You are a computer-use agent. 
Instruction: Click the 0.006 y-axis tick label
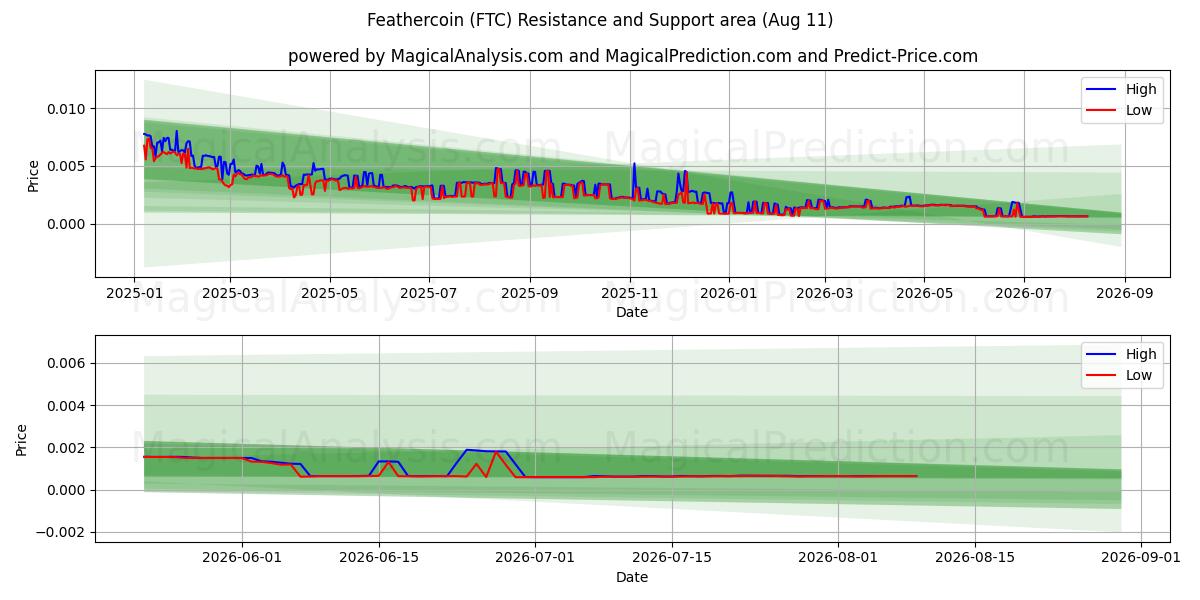pos(67,363)
